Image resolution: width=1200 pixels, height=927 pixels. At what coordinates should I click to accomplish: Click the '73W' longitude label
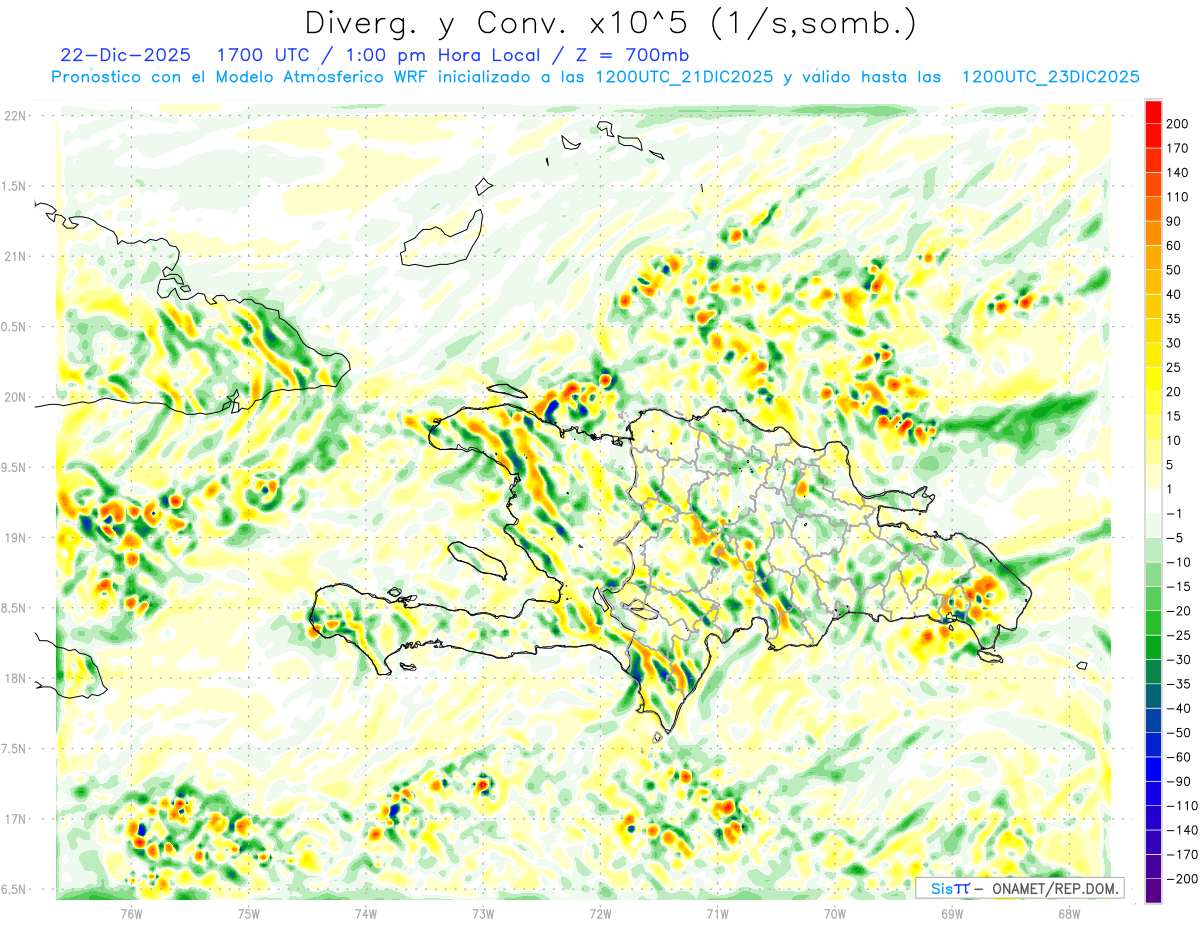[x=483, y=912]
